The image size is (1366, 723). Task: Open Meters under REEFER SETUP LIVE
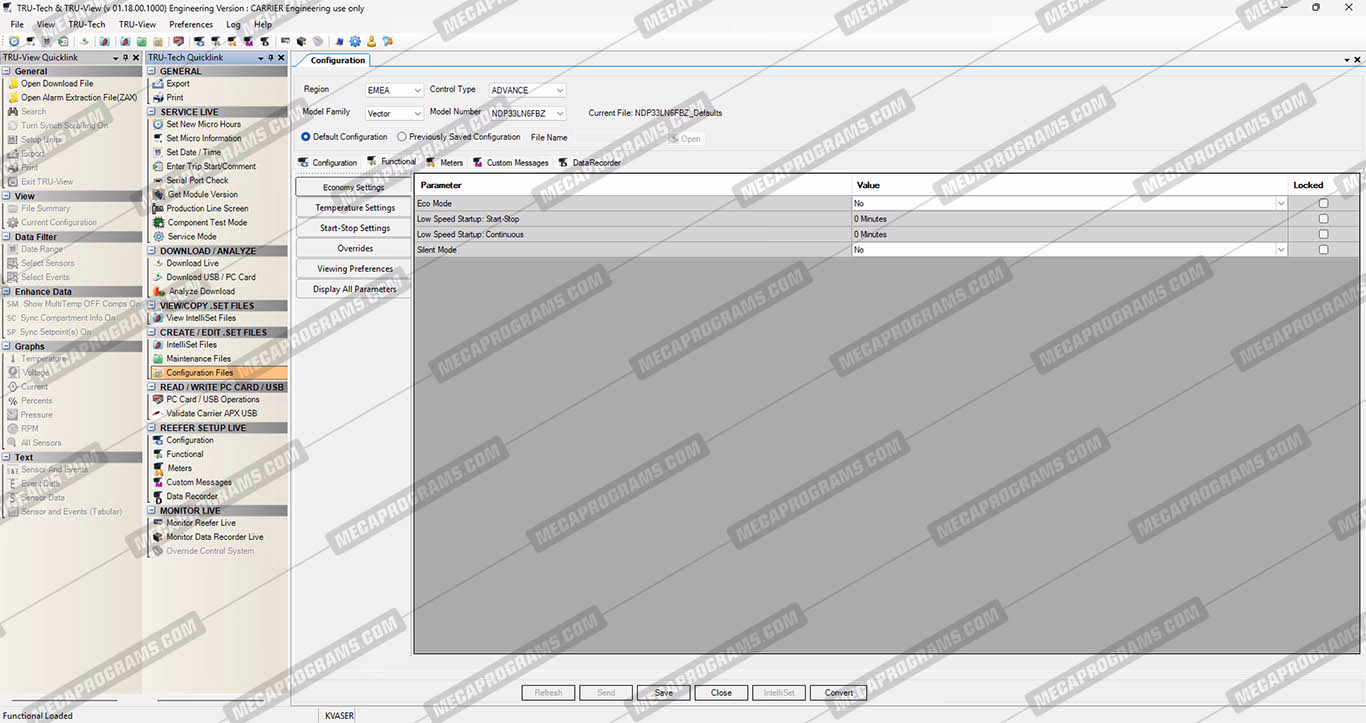pyautogui.click(x=179, y=468)
